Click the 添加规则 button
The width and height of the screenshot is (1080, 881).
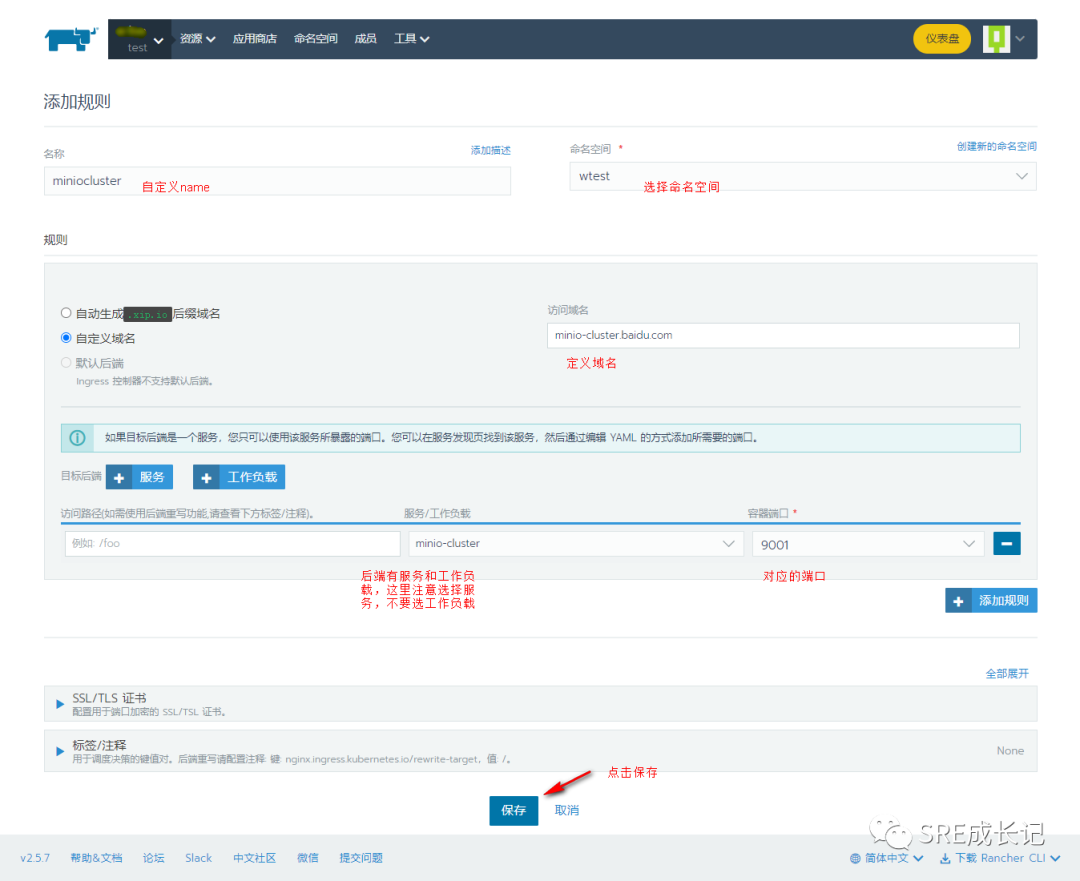pyautogui.click(x=990, y=601)
